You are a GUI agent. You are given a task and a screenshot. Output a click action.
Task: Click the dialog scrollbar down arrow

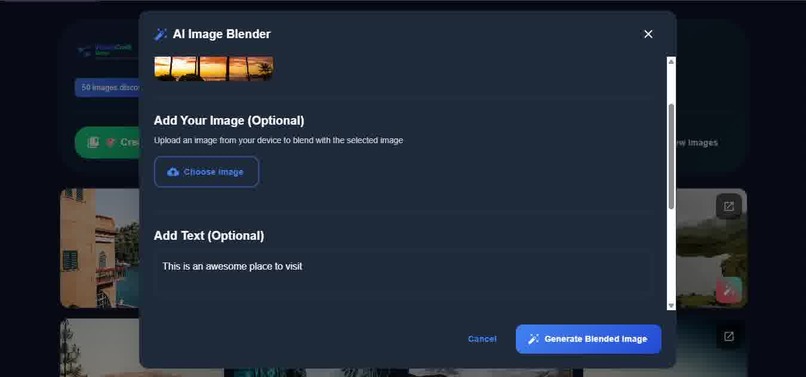click(x=671, y=306)
